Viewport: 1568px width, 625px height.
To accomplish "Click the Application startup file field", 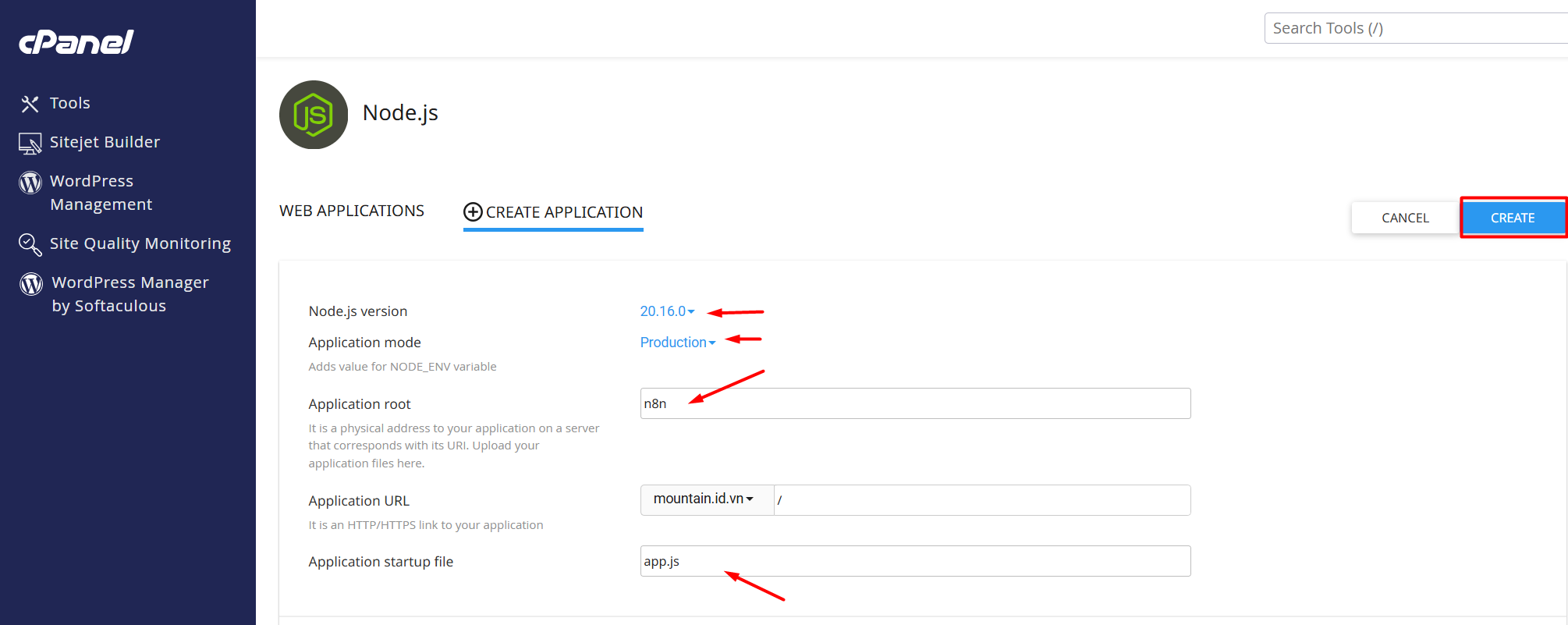I will pyautogui.click(x=915, y=561).
